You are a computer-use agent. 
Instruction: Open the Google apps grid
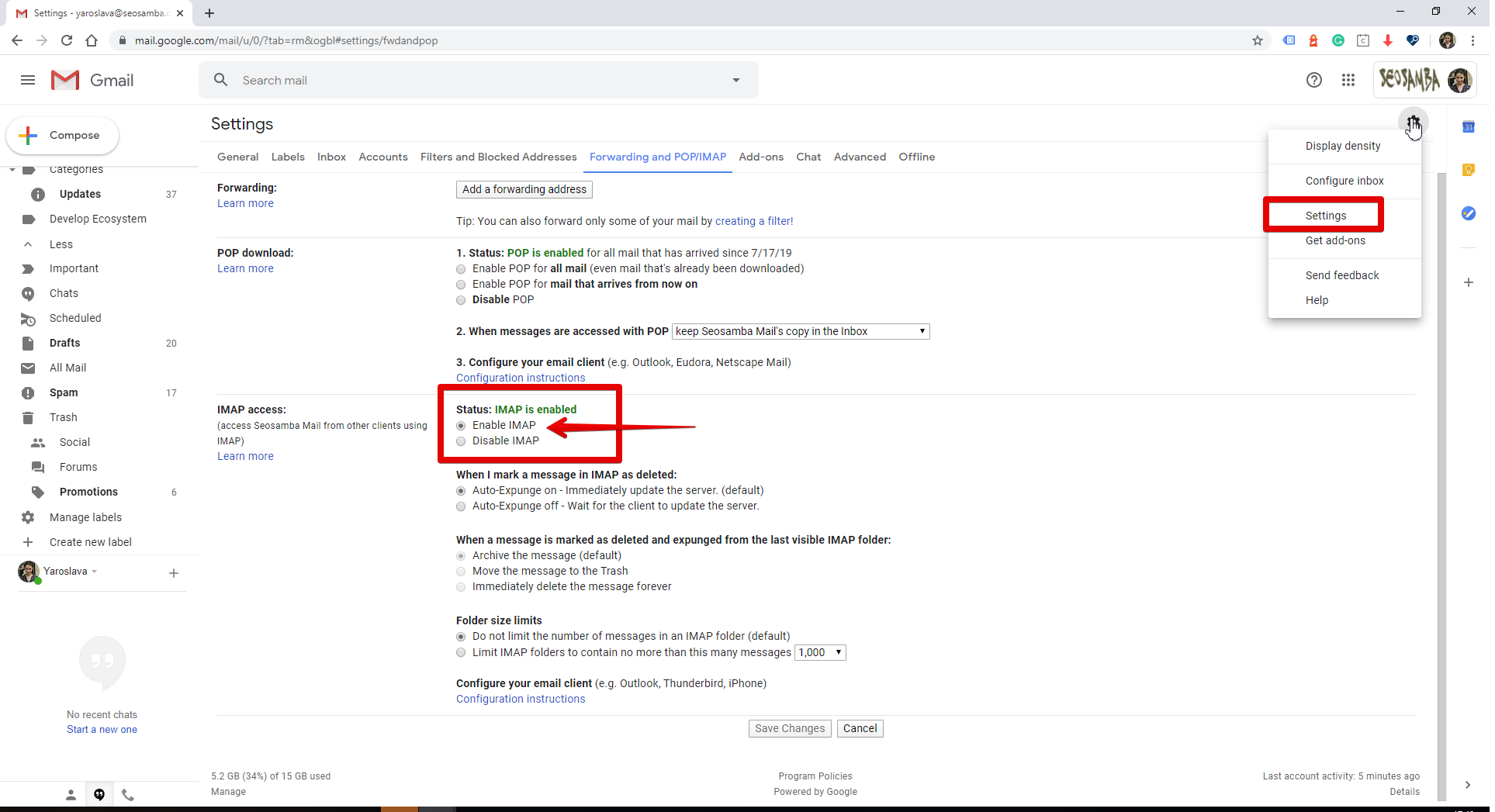coord(1348,80)
